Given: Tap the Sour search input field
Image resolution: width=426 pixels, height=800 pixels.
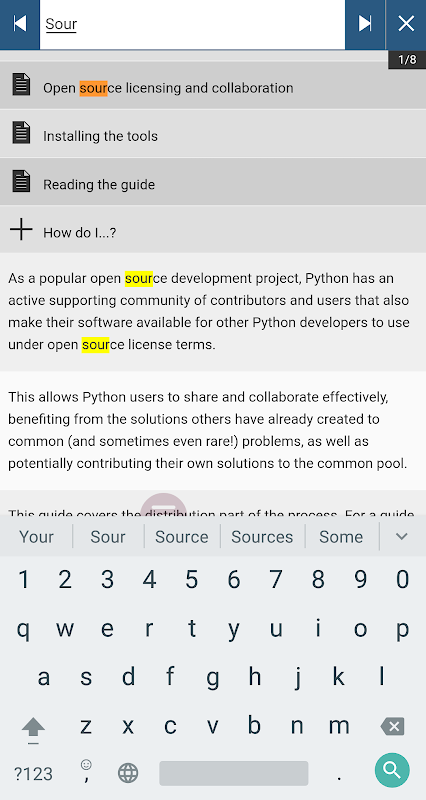Looking at the screenshot, I should 192,24.
